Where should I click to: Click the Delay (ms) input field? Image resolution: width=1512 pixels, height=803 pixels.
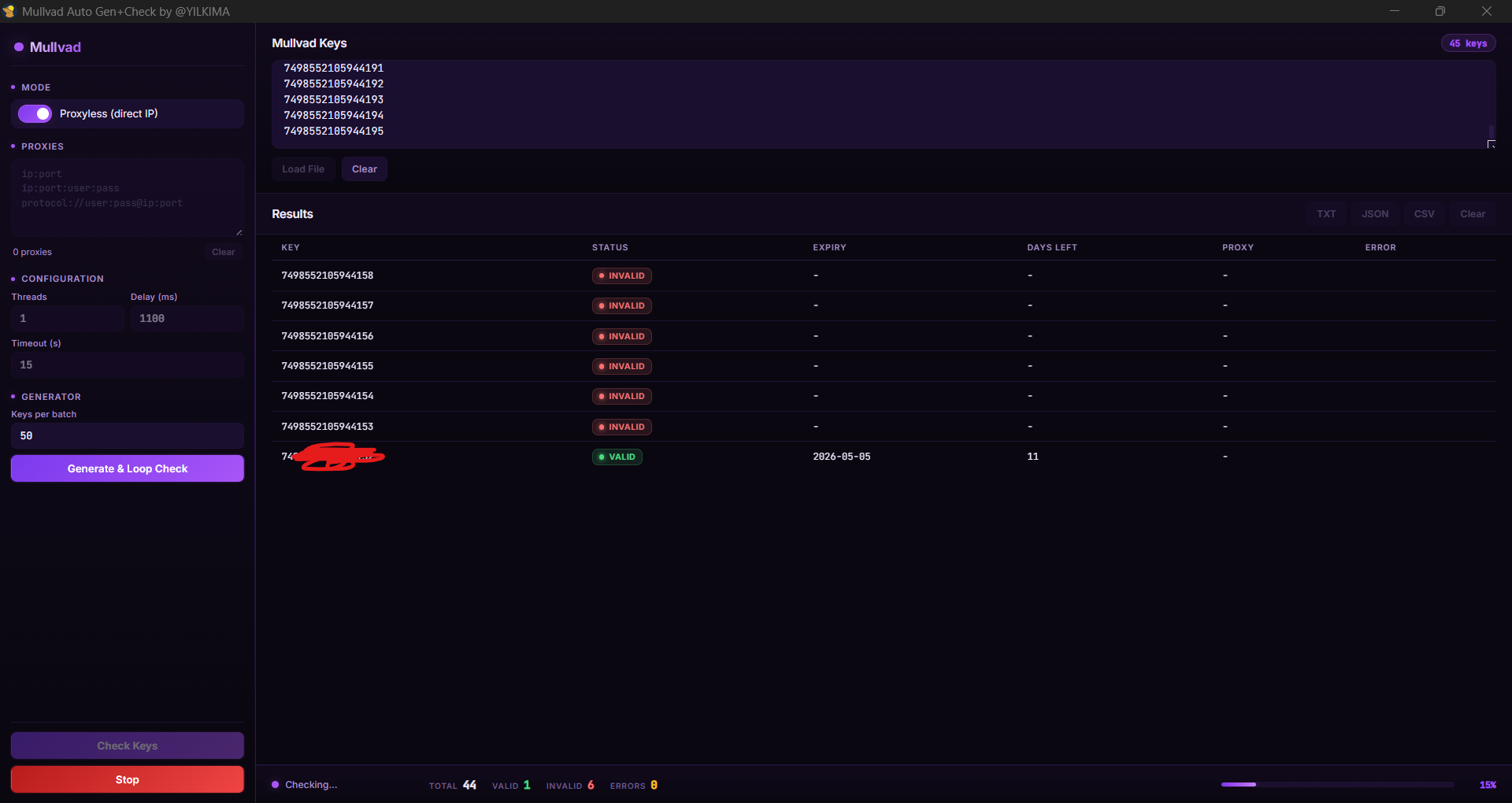tap(187, 318)
